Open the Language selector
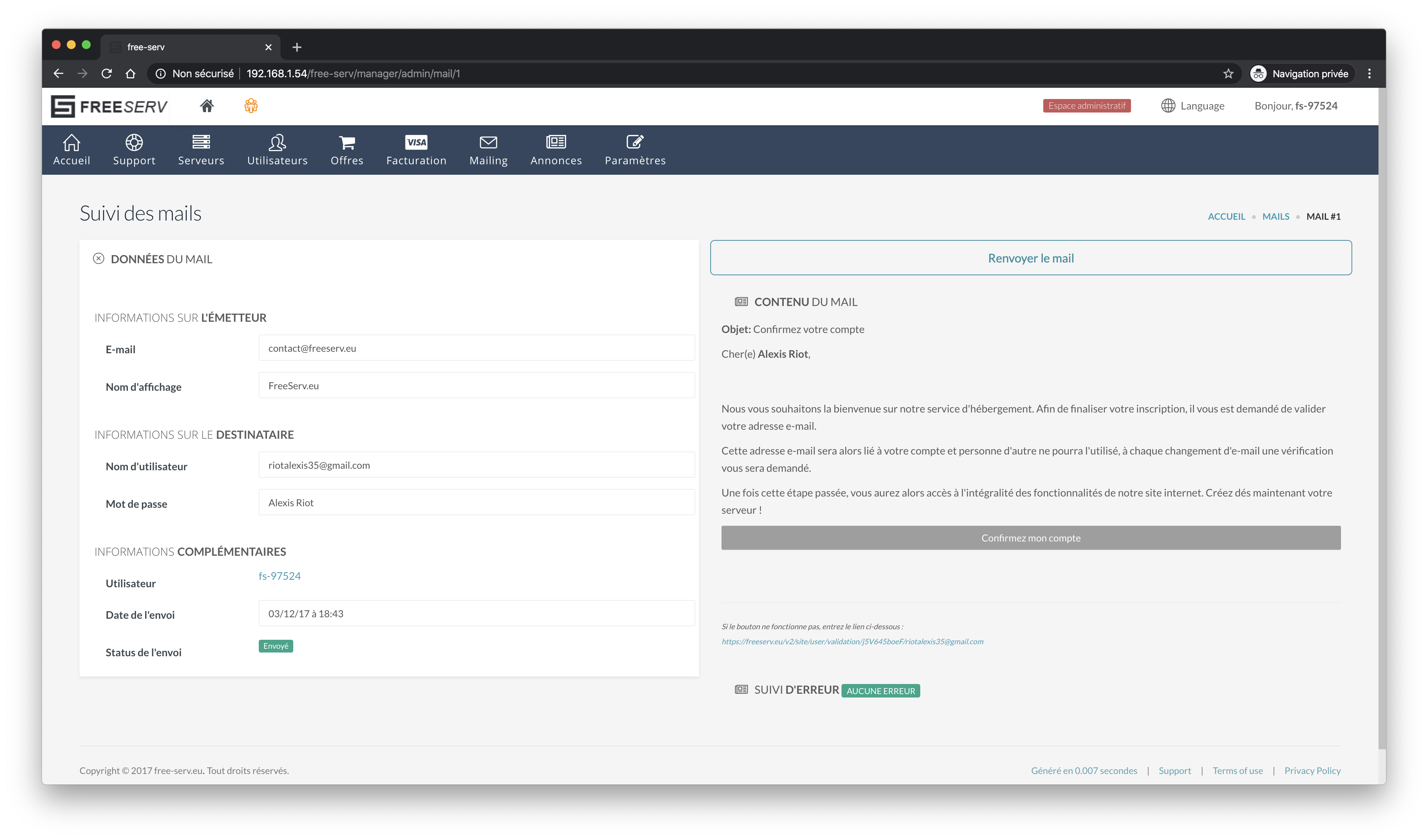Screen dimensions: 1428x840 (1192, 106)
